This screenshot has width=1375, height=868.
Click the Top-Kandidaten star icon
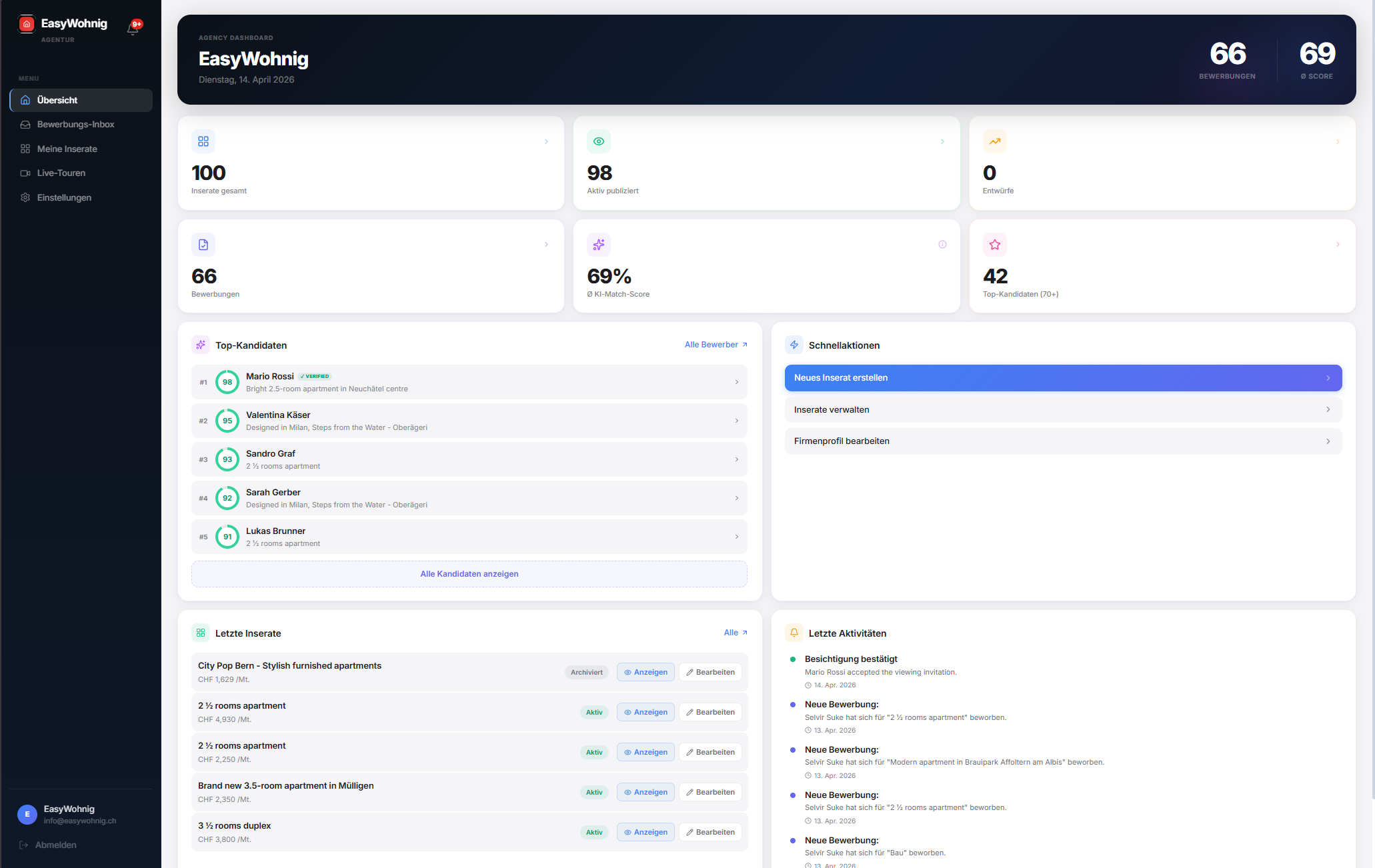click(x=994, y=245)
